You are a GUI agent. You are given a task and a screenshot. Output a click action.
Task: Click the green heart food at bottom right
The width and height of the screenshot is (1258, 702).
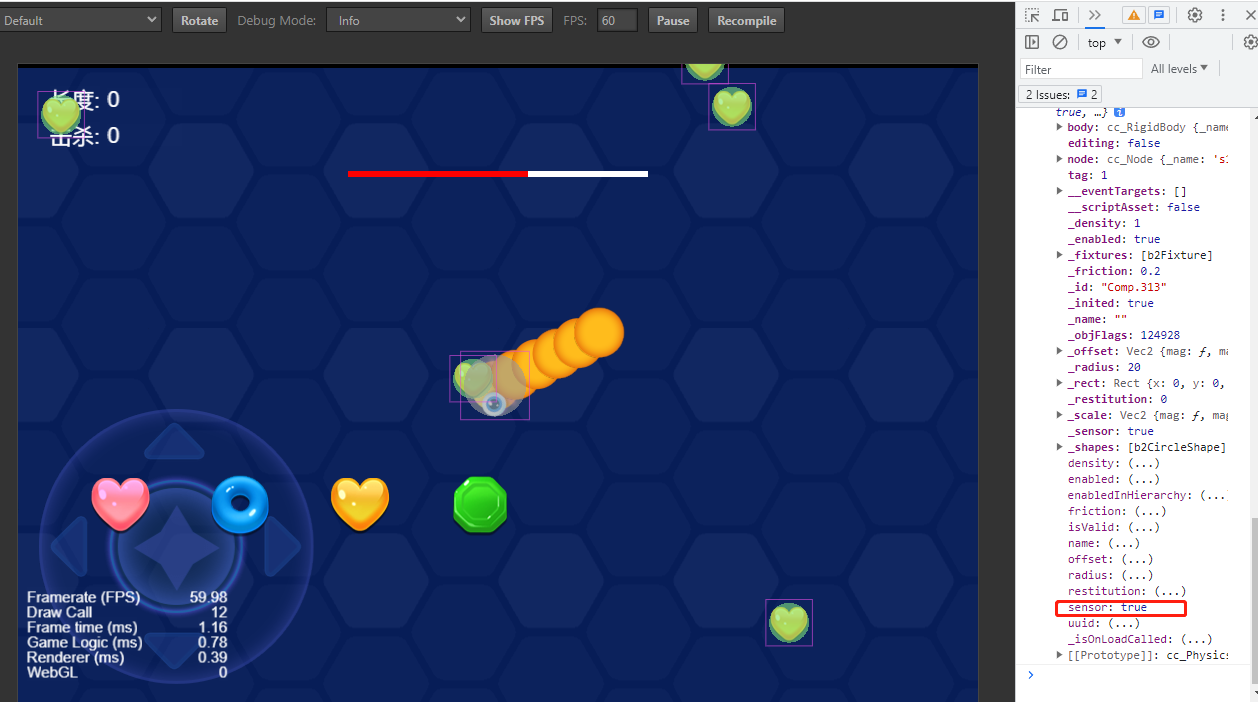pos(789,623)
